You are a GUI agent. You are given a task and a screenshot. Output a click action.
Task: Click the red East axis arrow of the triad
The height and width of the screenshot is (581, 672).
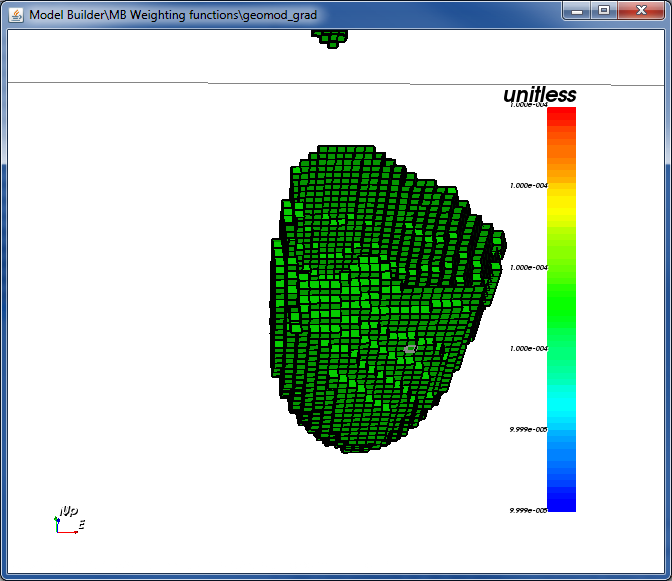coord(67,532)
